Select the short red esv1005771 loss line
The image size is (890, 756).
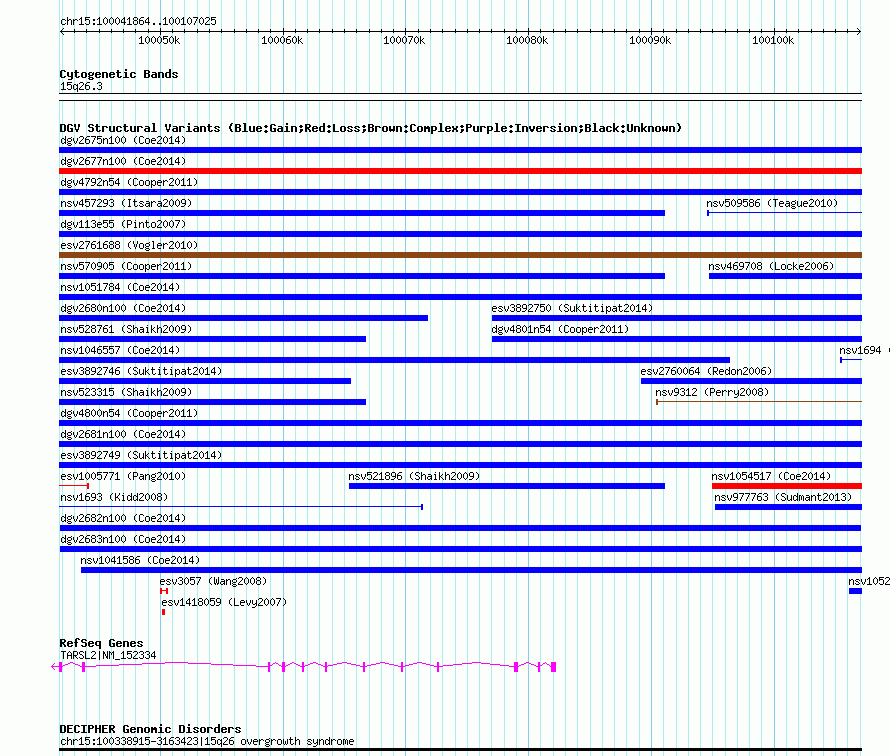74,486
